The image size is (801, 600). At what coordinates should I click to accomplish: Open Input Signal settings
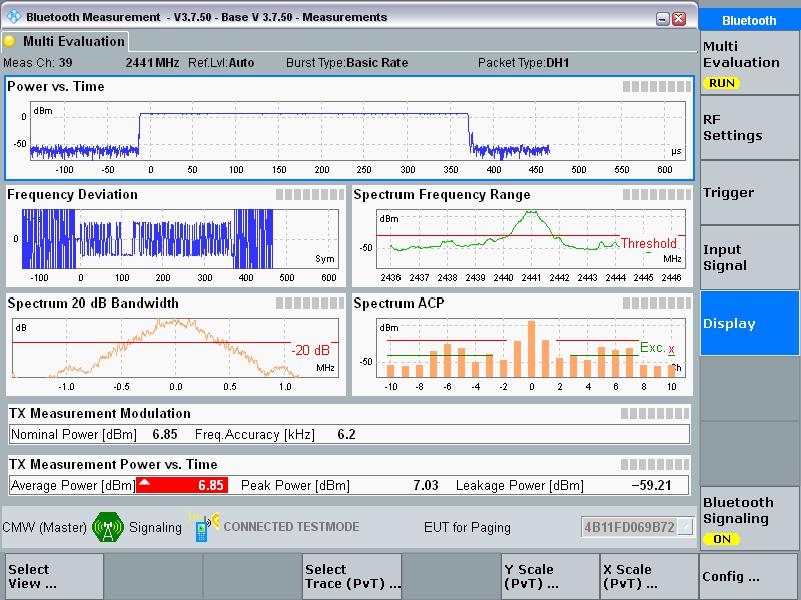[x=749, y=257]
